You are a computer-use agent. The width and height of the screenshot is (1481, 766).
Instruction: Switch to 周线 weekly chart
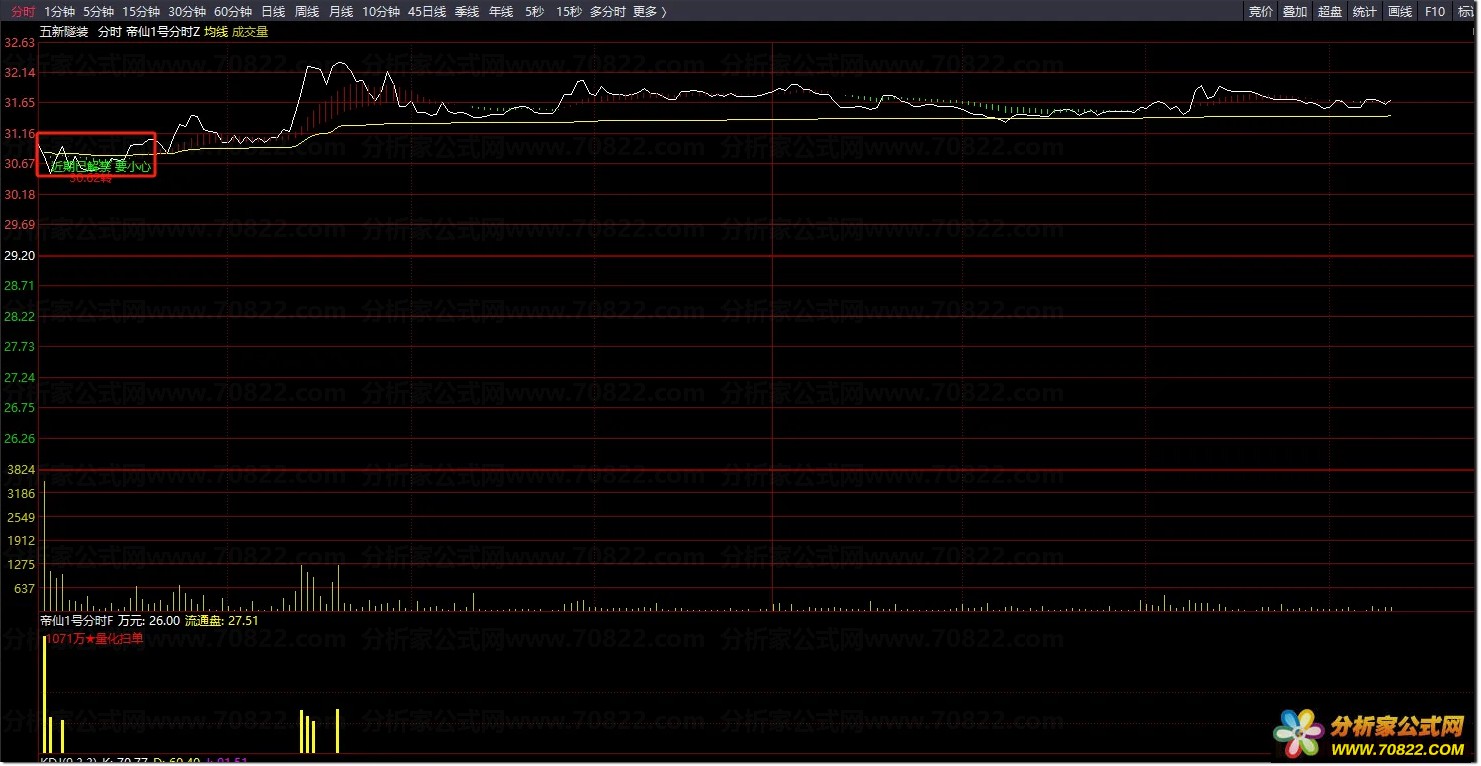pos(307,12)
